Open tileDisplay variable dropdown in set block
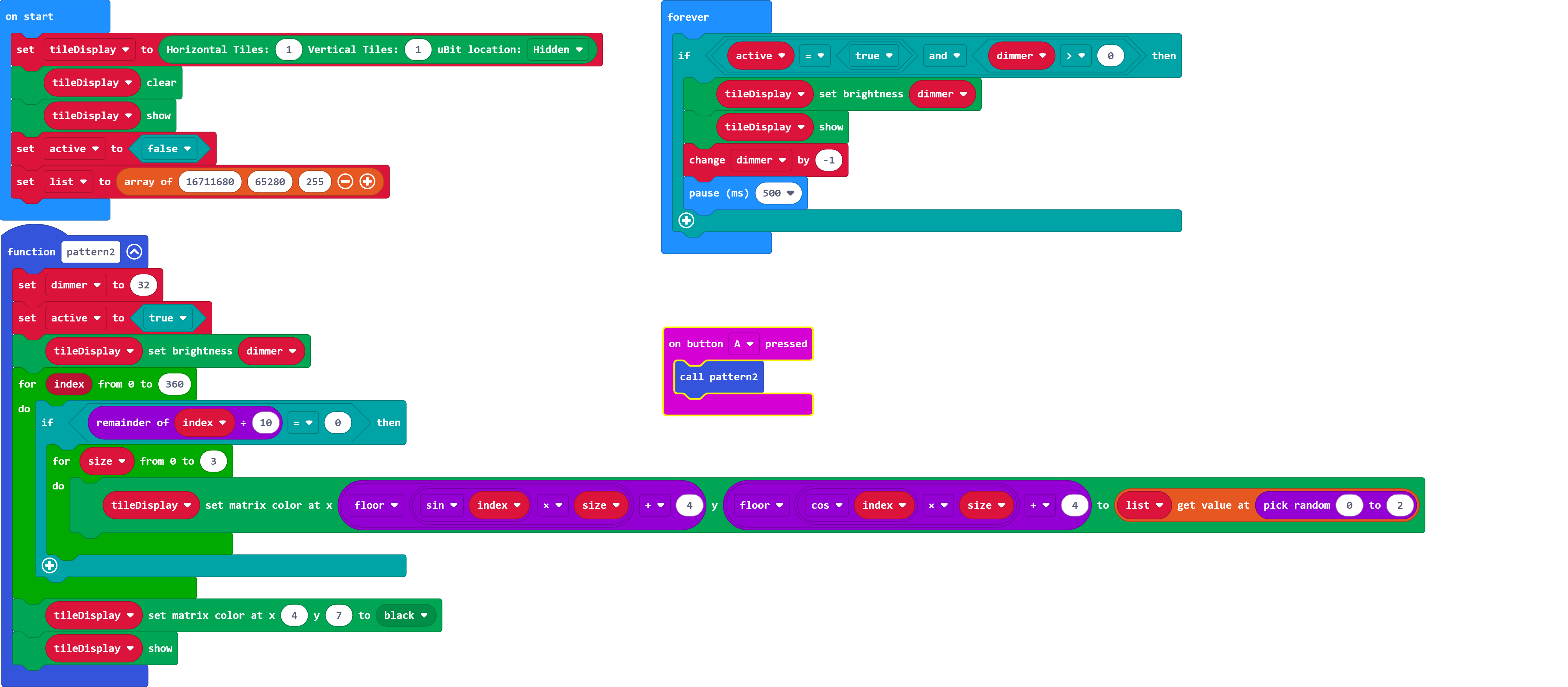The image size is (1568, 687). point(89,49)
